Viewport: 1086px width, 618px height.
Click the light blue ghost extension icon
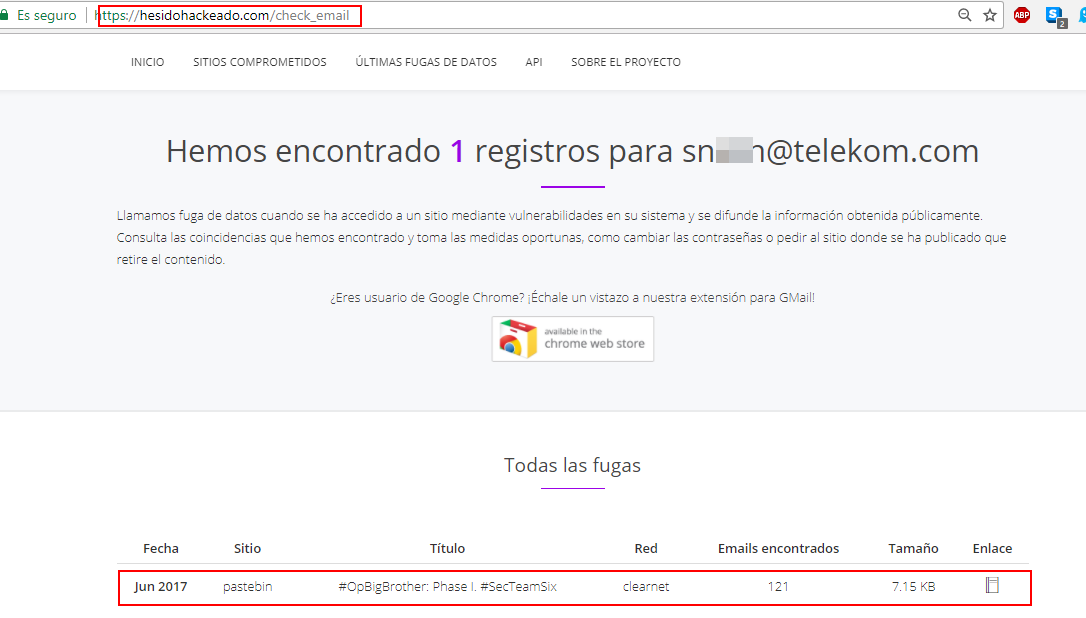coord(1081,15)
